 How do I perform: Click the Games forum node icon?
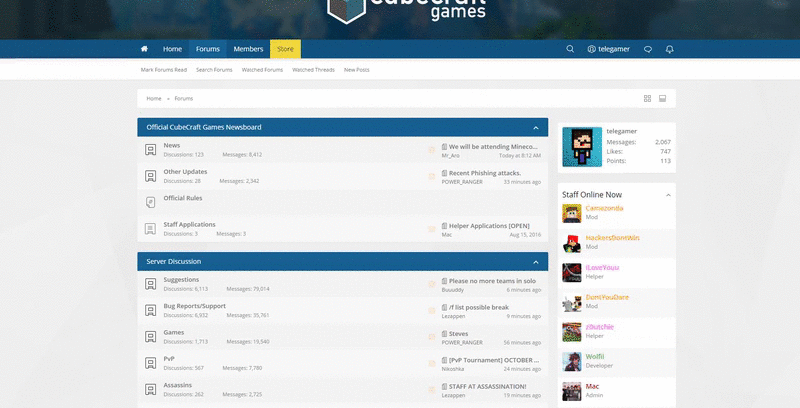151,337
